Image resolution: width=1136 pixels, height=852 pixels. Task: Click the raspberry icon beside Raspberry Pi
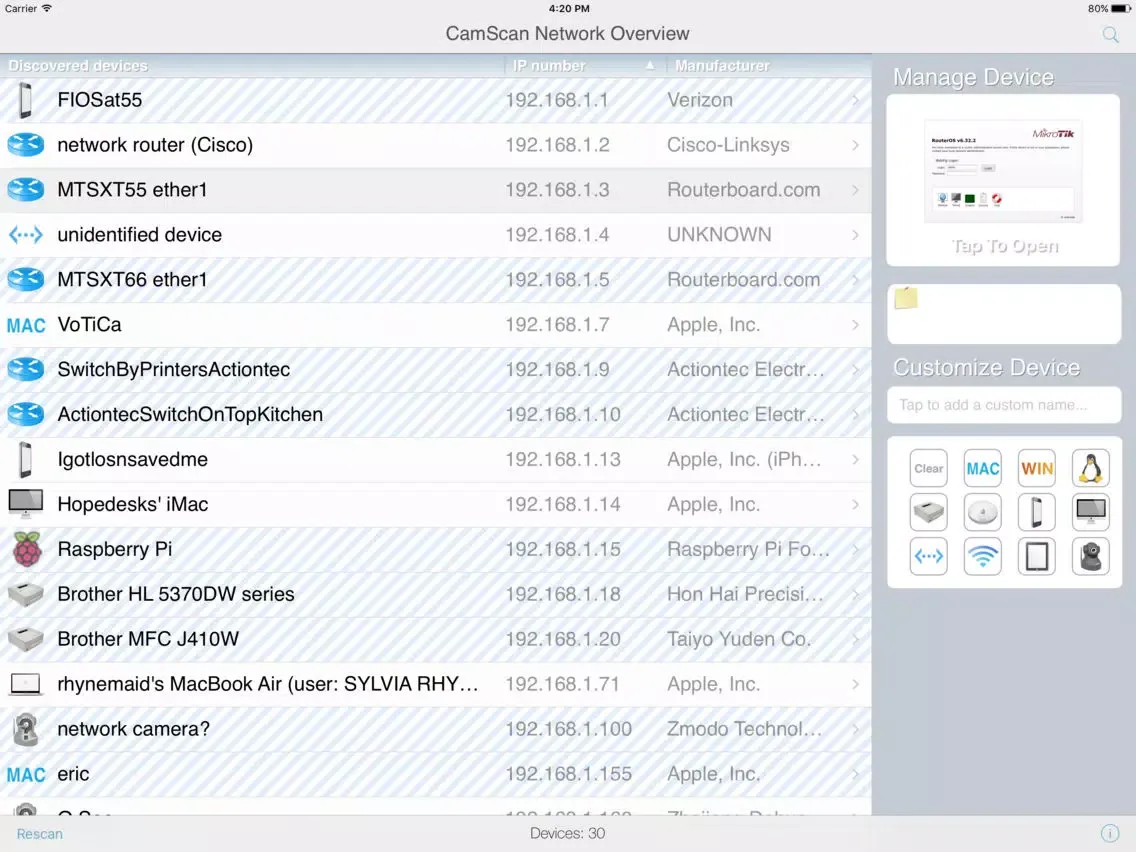[x=26, y=548]
